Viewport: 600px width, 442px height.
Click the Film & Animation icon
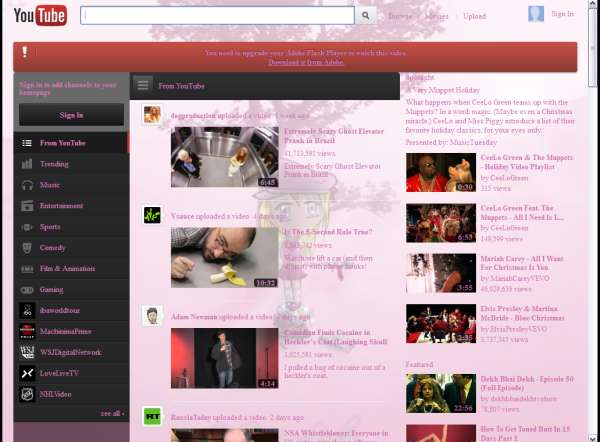[27, 269]
